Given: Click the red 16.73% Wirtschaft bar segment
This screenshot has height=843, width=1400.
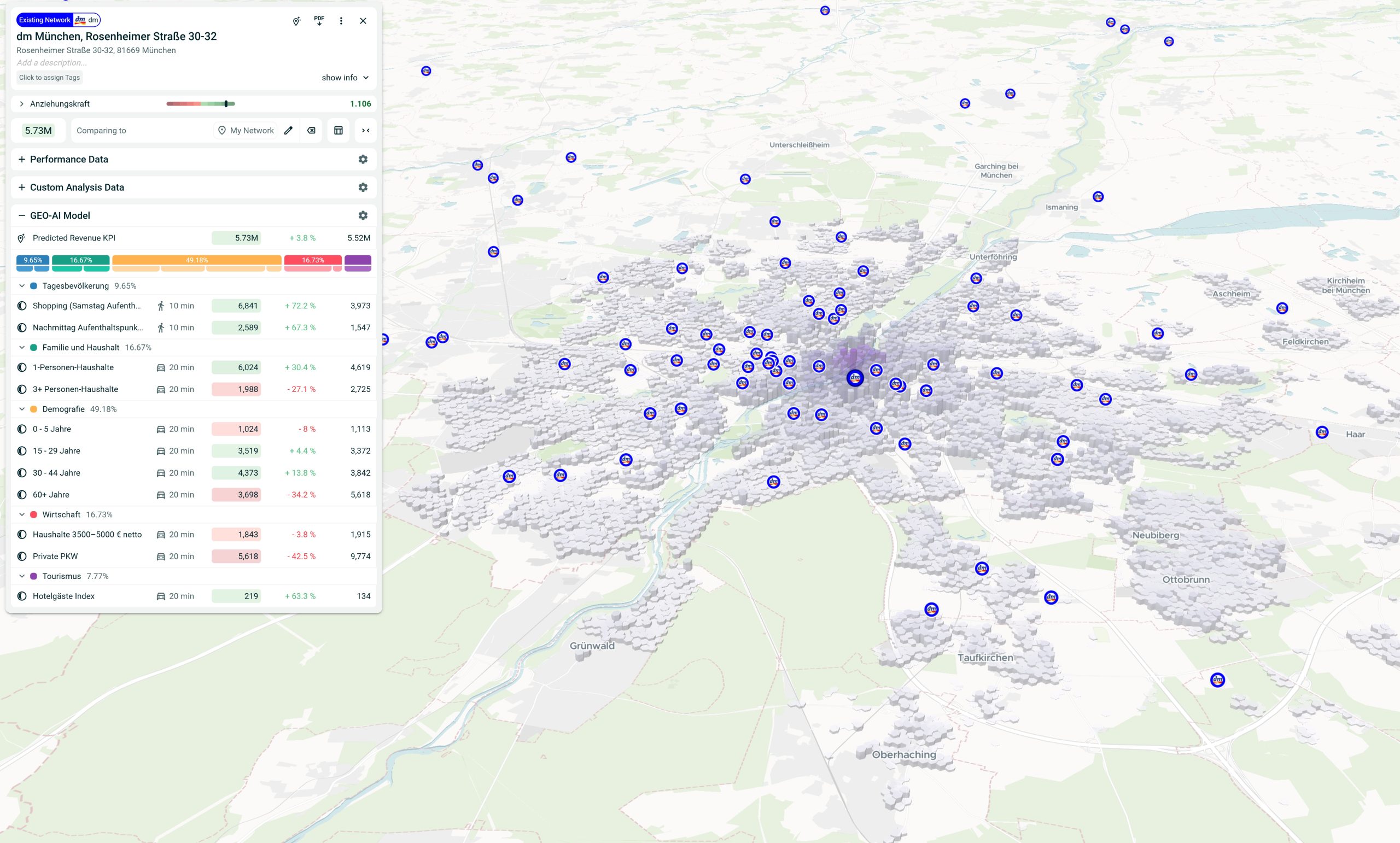Looking at the screenshot, I should 313,260.
